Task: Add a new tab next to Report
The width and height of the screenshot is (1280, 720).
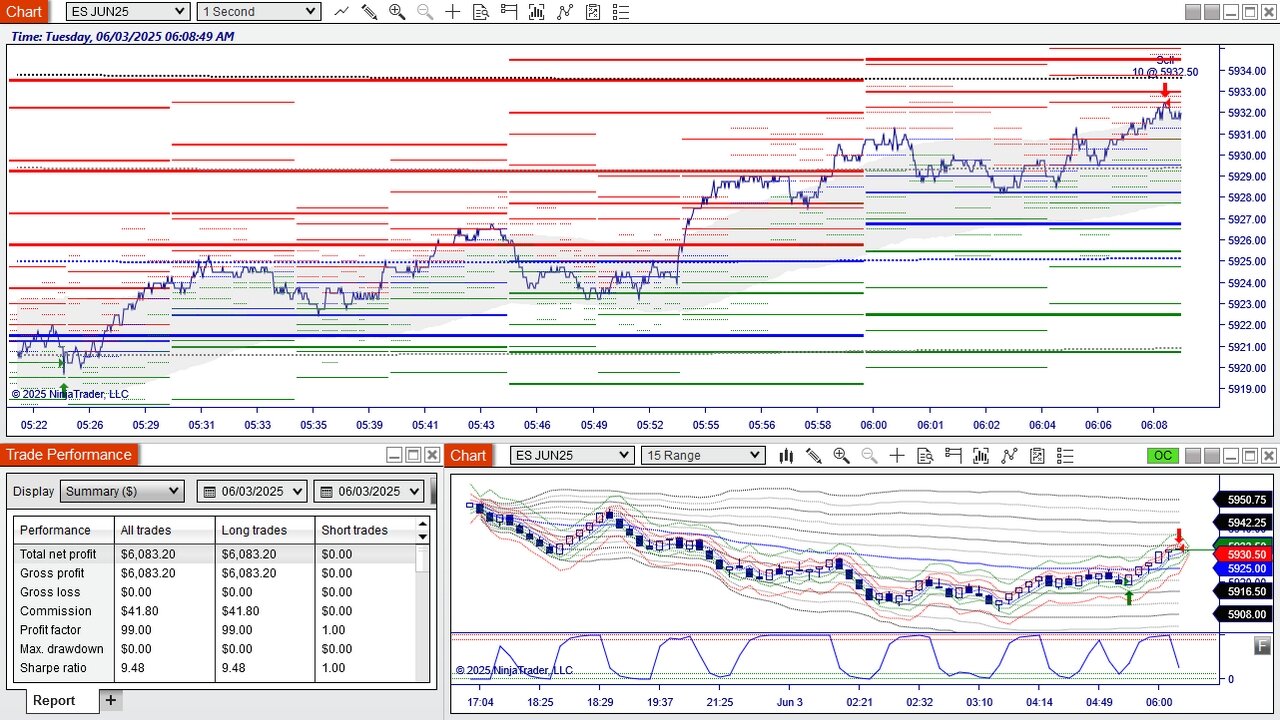Action: (111, 700)
